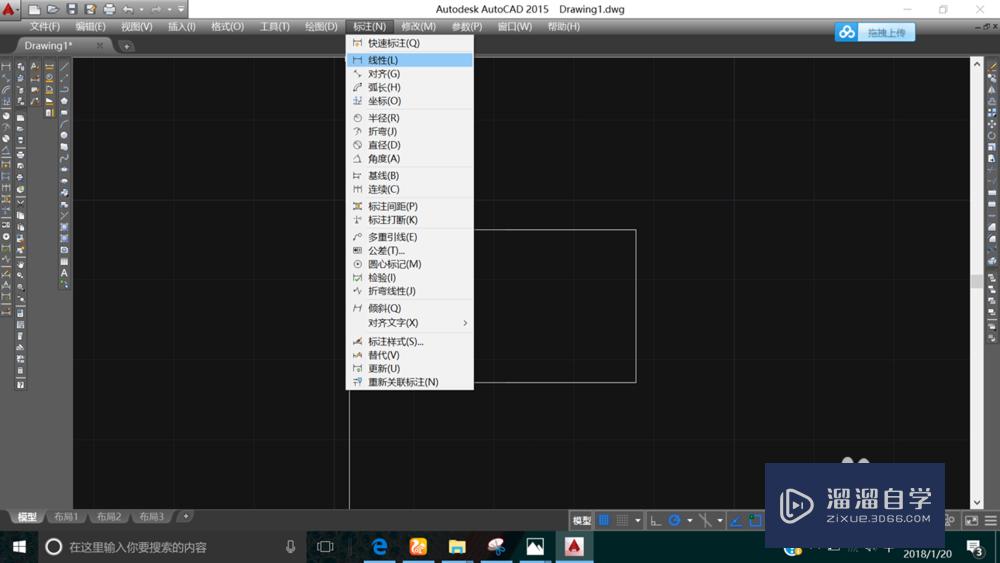Select 线性(L) from the 标注 menu
The height and width of the screenshot is (563, 1000).
(x=409, y=60)
